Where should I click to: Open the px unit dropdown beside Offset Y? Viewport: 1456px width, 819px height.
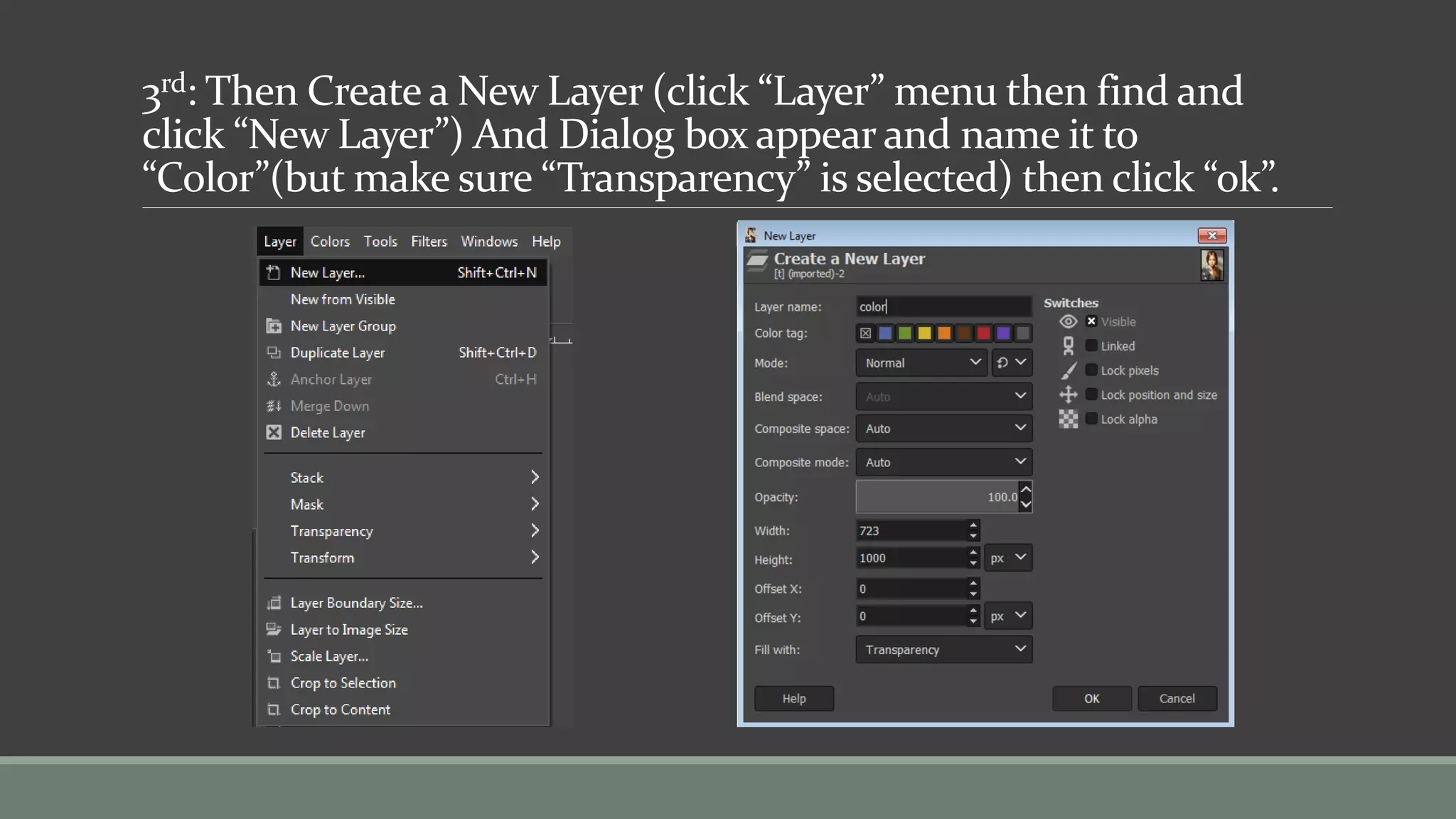(x=1008, y=616)
